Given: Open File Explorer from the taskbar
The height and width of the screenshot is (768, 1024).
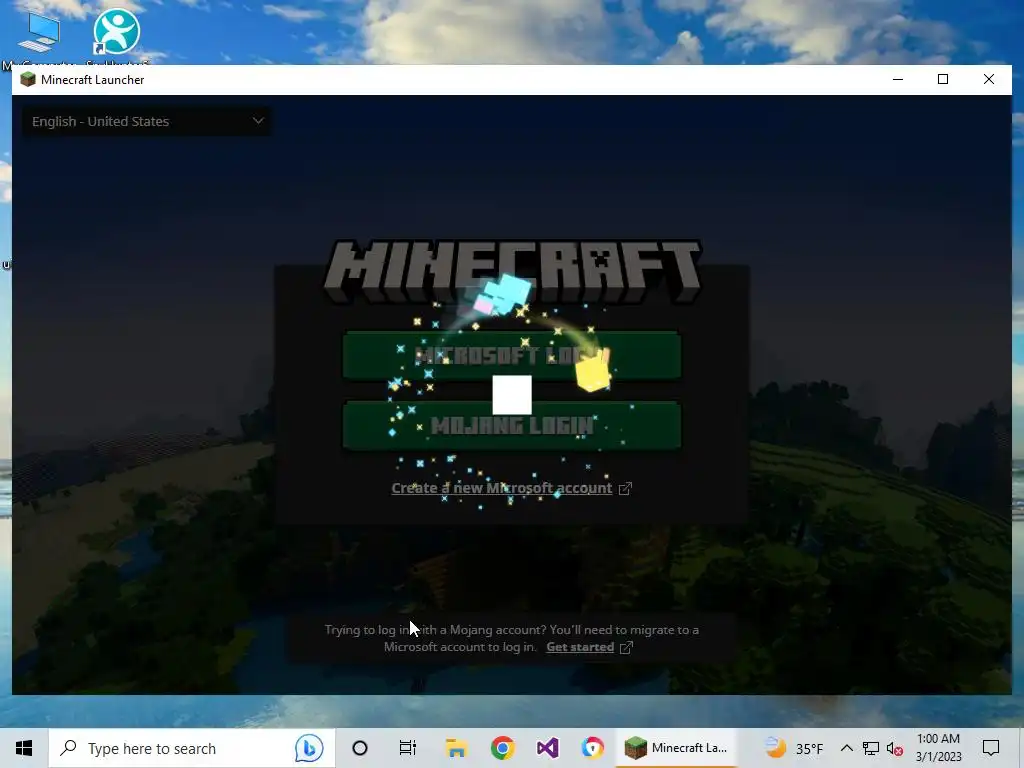Looking at the screenshot, I should point(456,748).
